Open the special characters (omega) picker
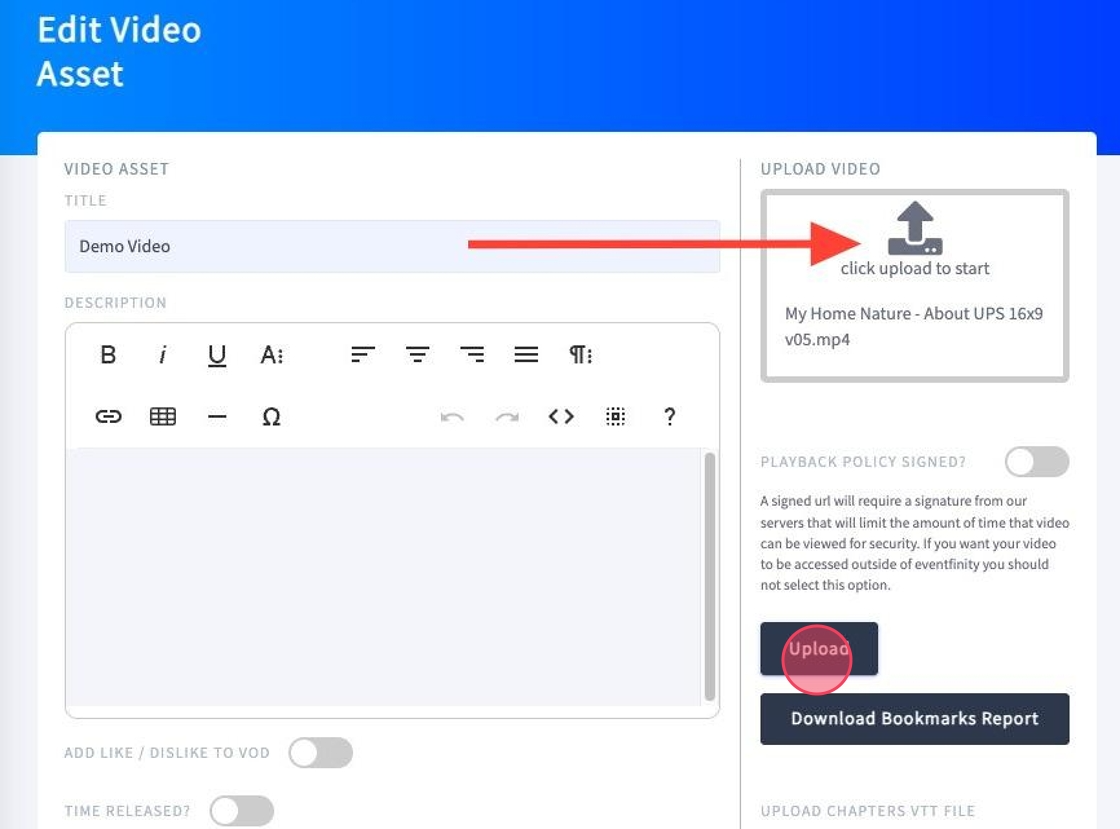Image resolution: width=1120 pixels, height=829 pixels. pyautogui.click(x=271, y=416)
